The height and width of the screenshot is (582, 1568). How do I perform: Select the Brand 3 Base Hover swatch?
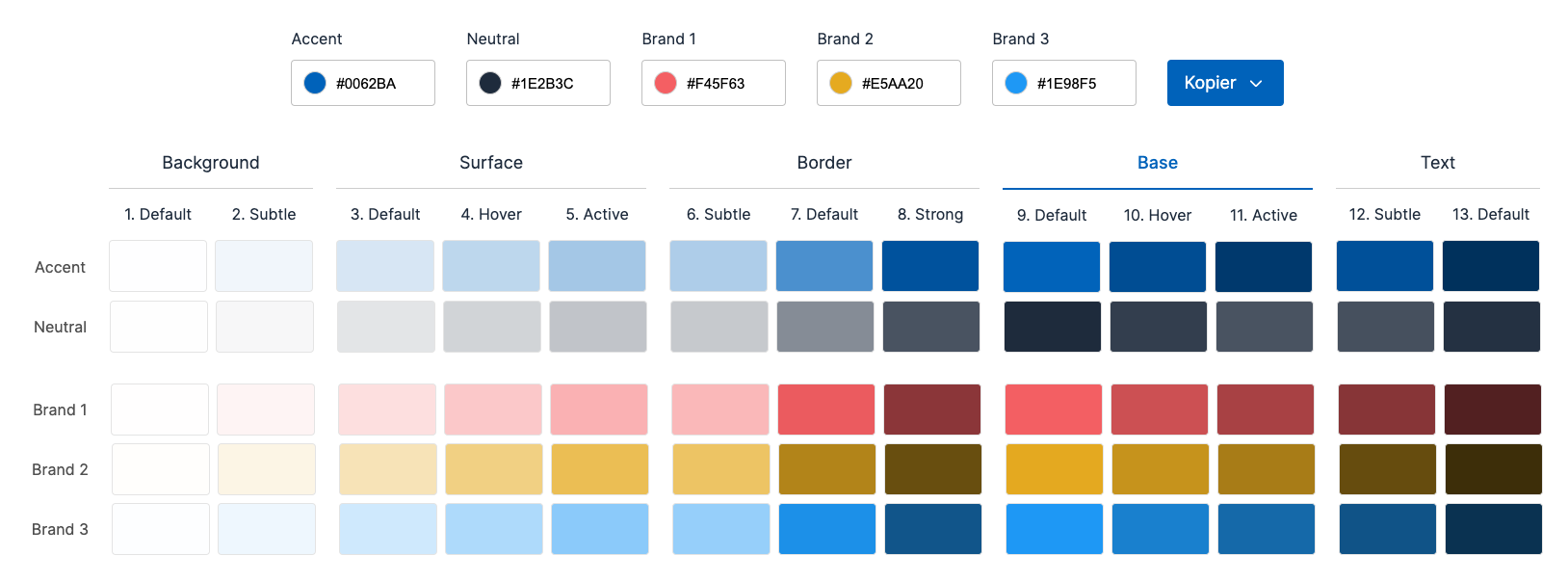pos(1161,529)
